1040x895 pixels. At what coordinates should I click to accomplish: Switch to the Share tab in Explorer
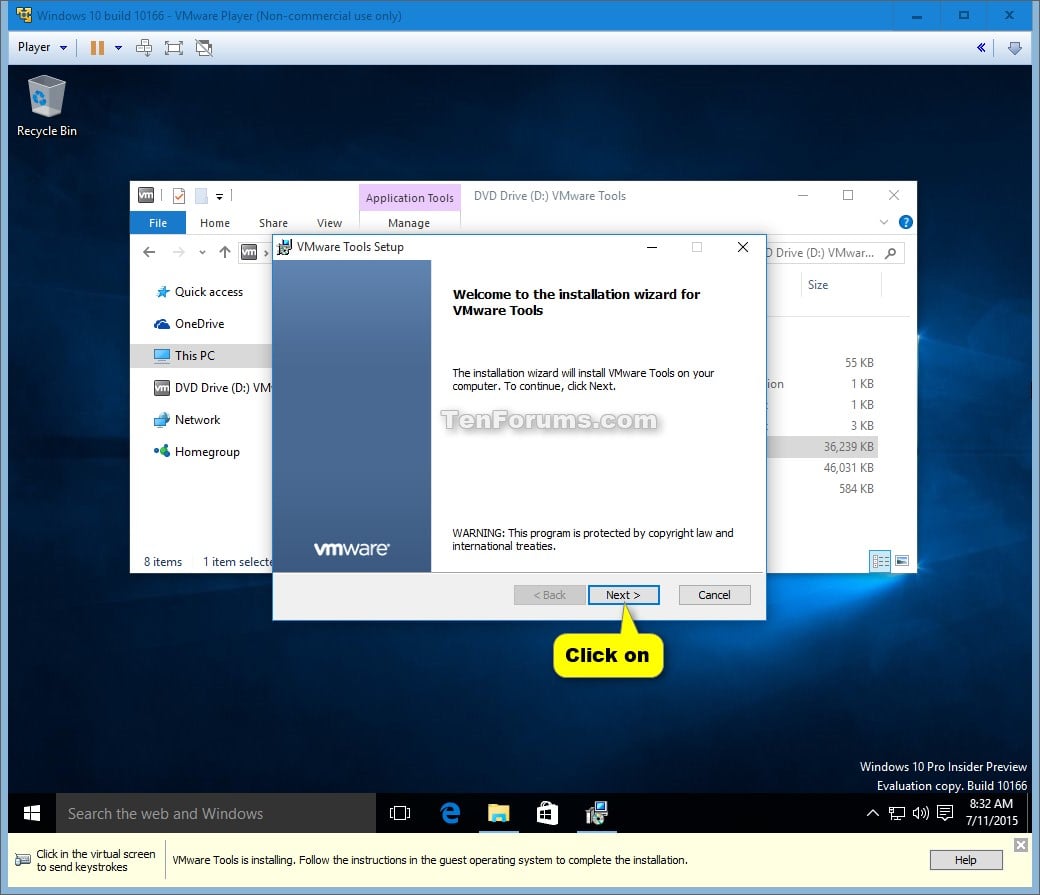(272, 222)
